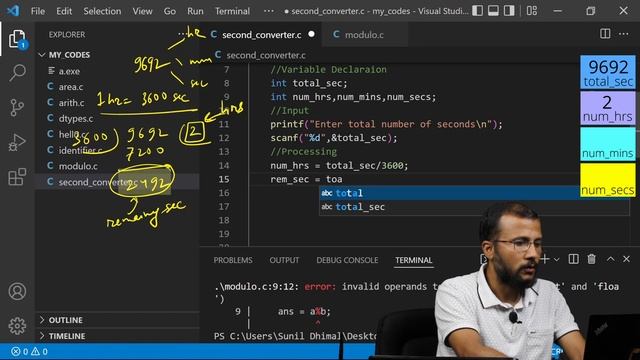Toggle primary side bar layout icon
This screenshot has width=640, height=360.
pos(478,11)
